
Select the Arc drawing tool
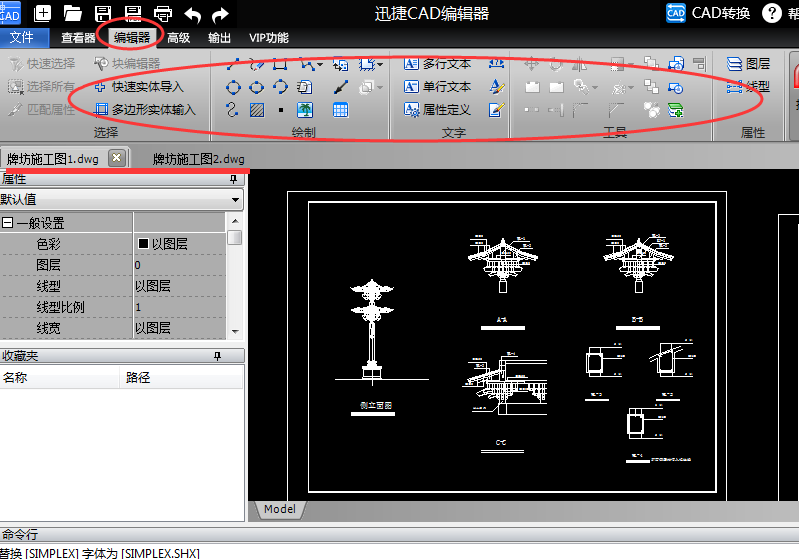[280, 87]
